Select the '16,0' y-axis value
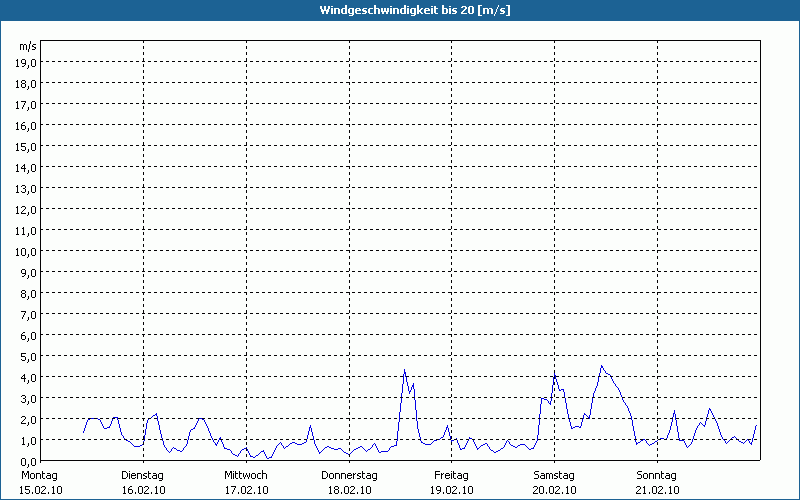Image resolution: width=800 pixels, height=500 pixels. [x=26, y=126]
